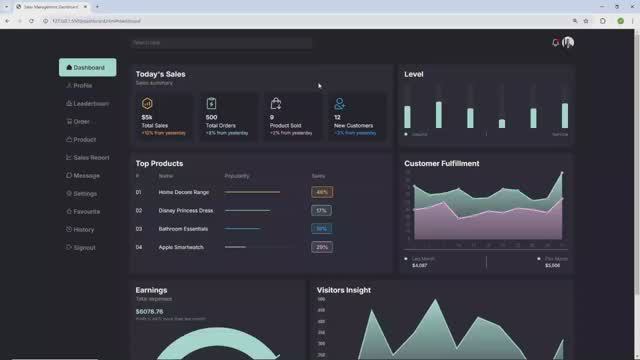Viewport: 640px width, 360px height.
Task: Click the Apple Smartwatch popularity bar
Action: pyautogui.click(x=235, y=247)
